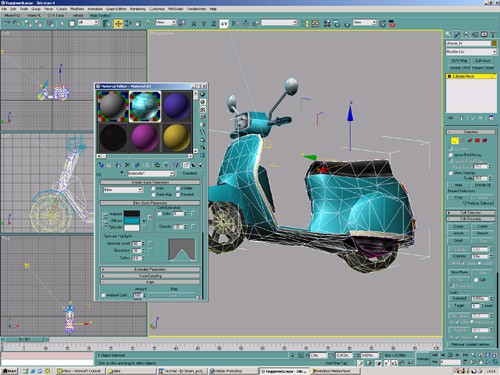Restrict transform to X axis
Screen dimensions: 500x375
click(x=194, y=24)
